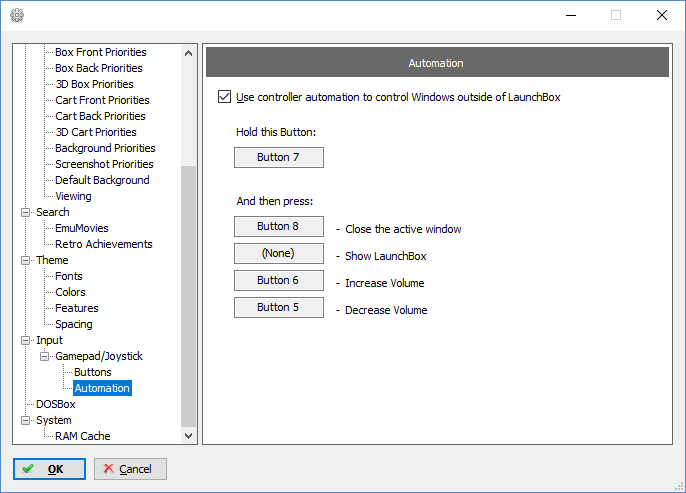Image resolution: width=686 pixels, height=493 pixels.
Task: Open EmuMovies settings
Action: point(81,228)
